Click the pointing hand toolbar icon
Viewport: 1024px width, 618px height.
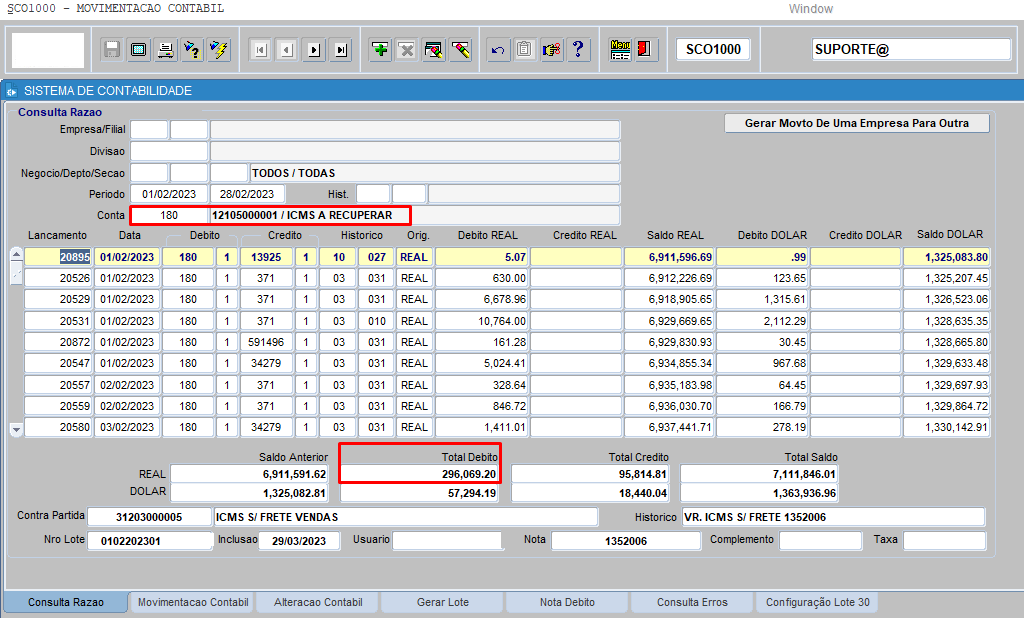point(551,50)
